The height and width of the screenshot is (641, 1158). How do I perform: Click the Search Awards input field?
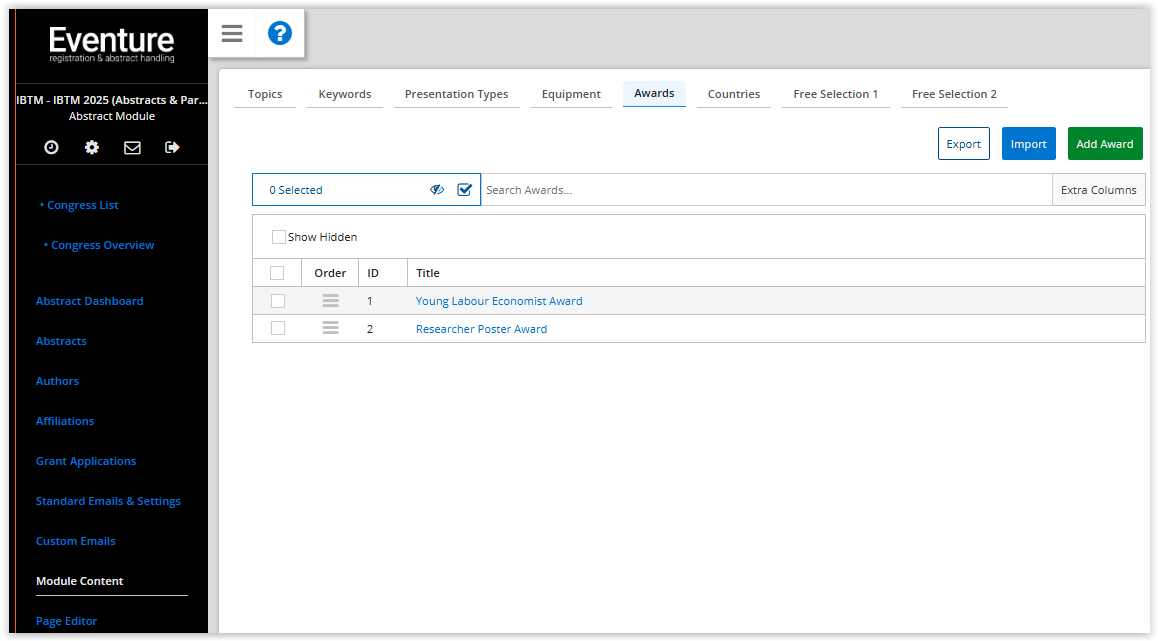(x=765, y=190)
